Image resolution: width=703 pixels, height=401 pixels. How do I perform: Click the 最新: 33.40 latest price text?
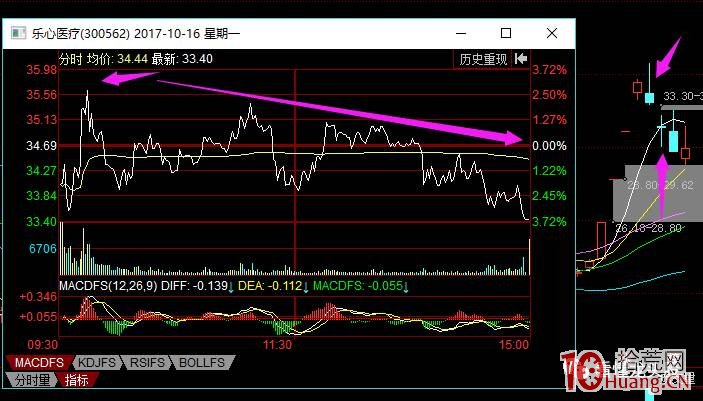coord(182,59)
